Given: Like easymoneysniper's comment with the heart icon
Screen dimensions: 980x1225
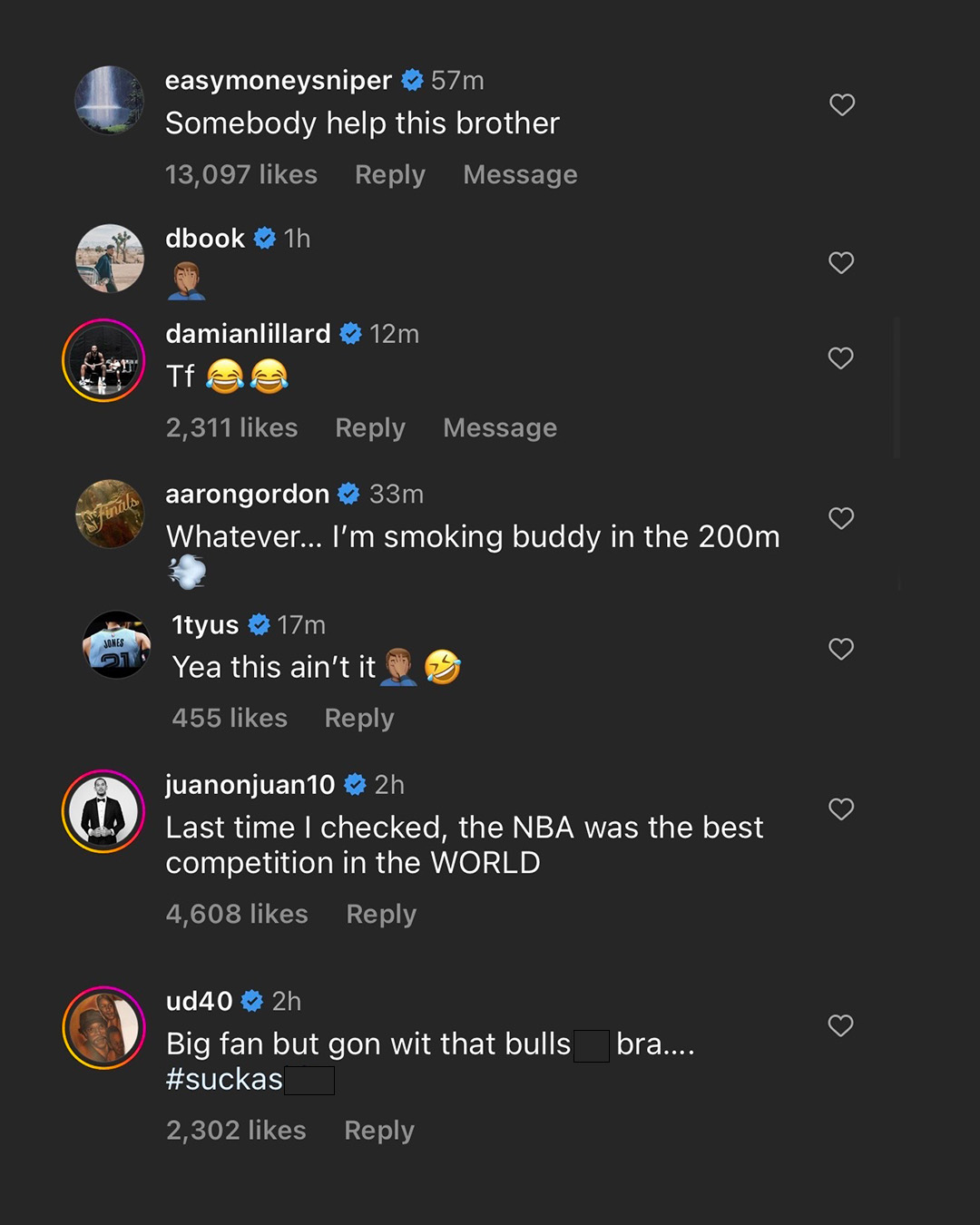Looking at the screenshot, I should pyautogui.click(x=841, y=104).
